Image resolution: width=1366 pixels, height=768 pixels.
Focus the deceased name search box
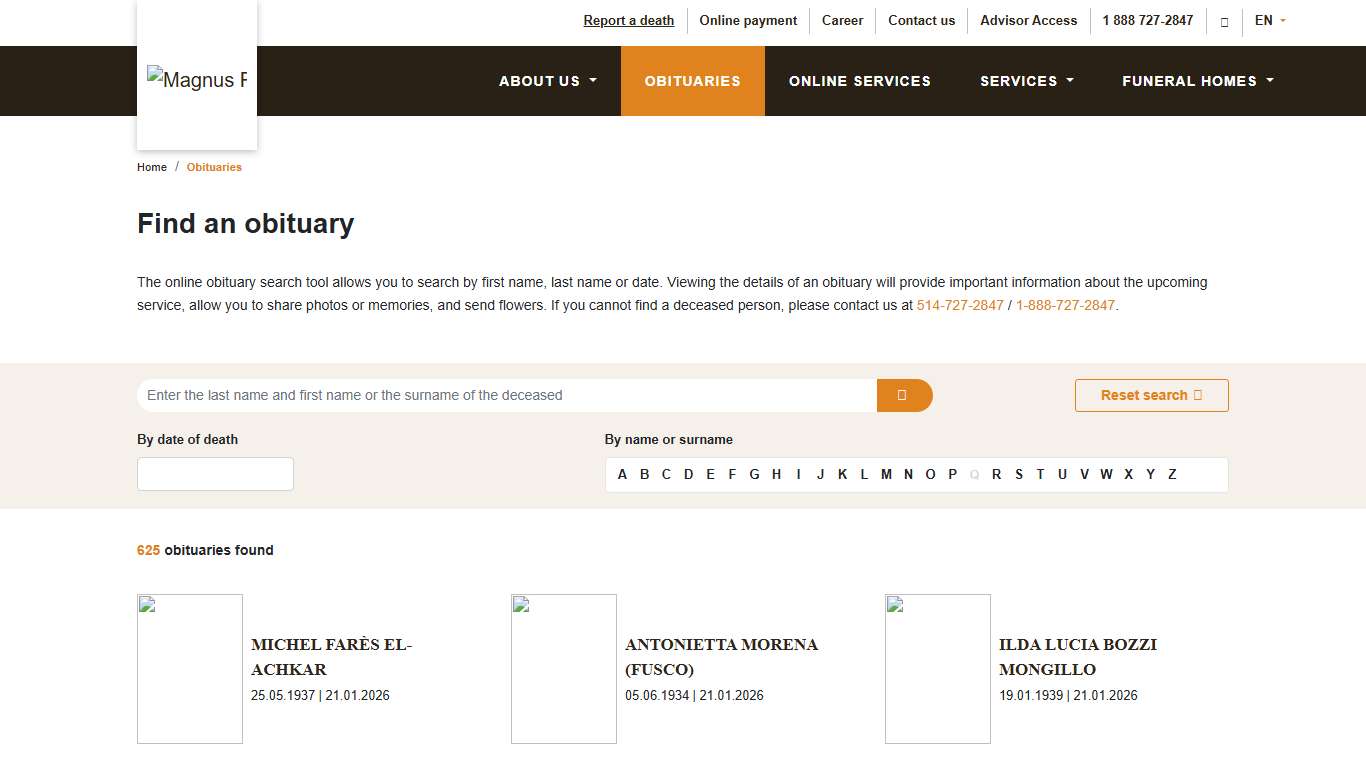506,395
